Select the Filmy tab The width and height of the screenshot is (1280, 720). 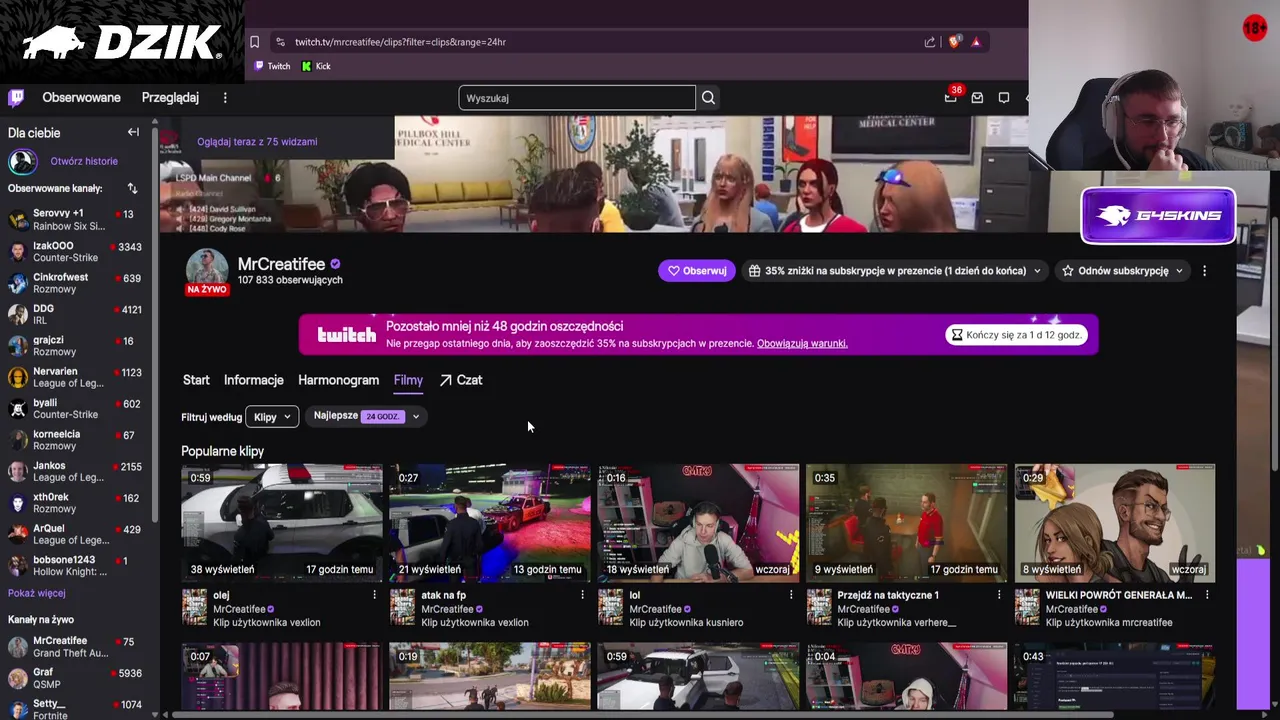(x=408, y=380)
